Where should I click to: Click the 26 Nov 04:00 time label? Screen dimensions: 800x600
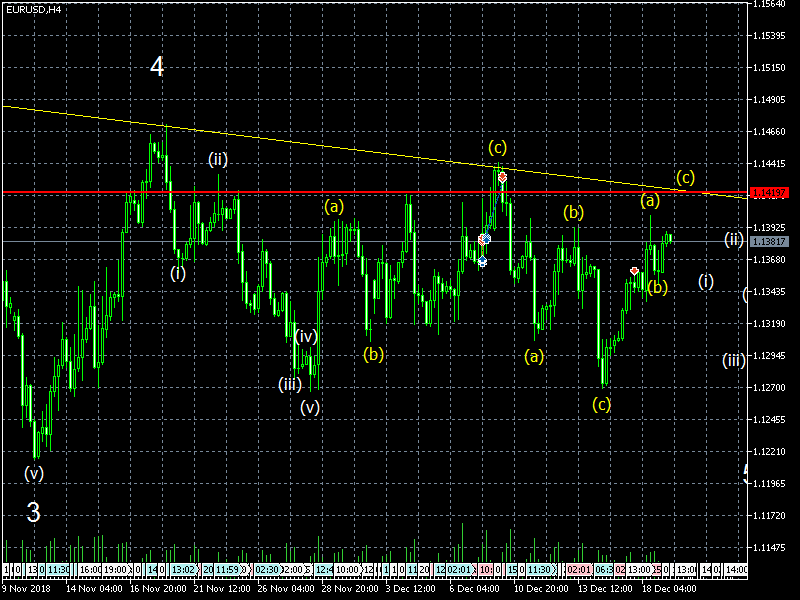(x=286, y=588)
